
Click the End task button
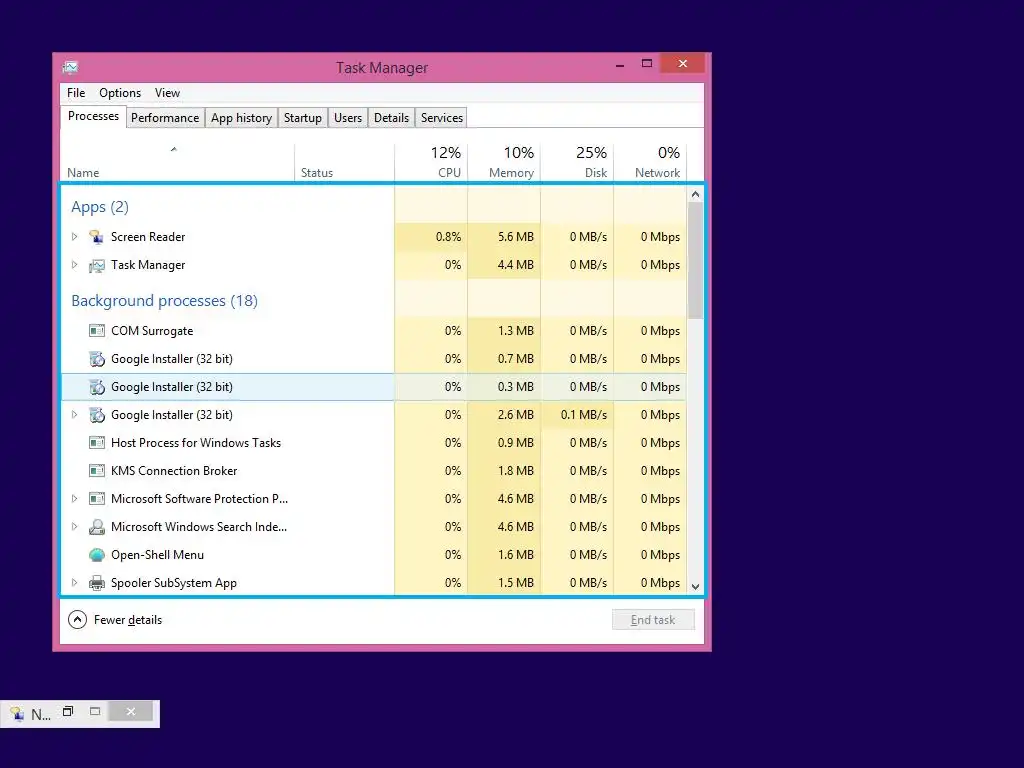click(x=653, y=620)
